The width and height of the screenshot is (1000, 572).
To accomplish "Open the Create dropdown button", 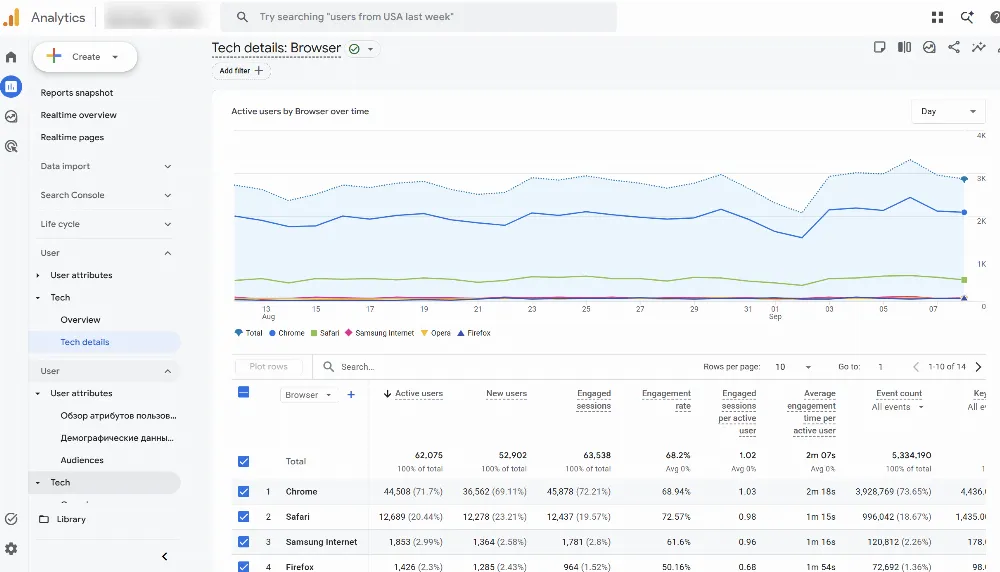I will pos(85,57).
